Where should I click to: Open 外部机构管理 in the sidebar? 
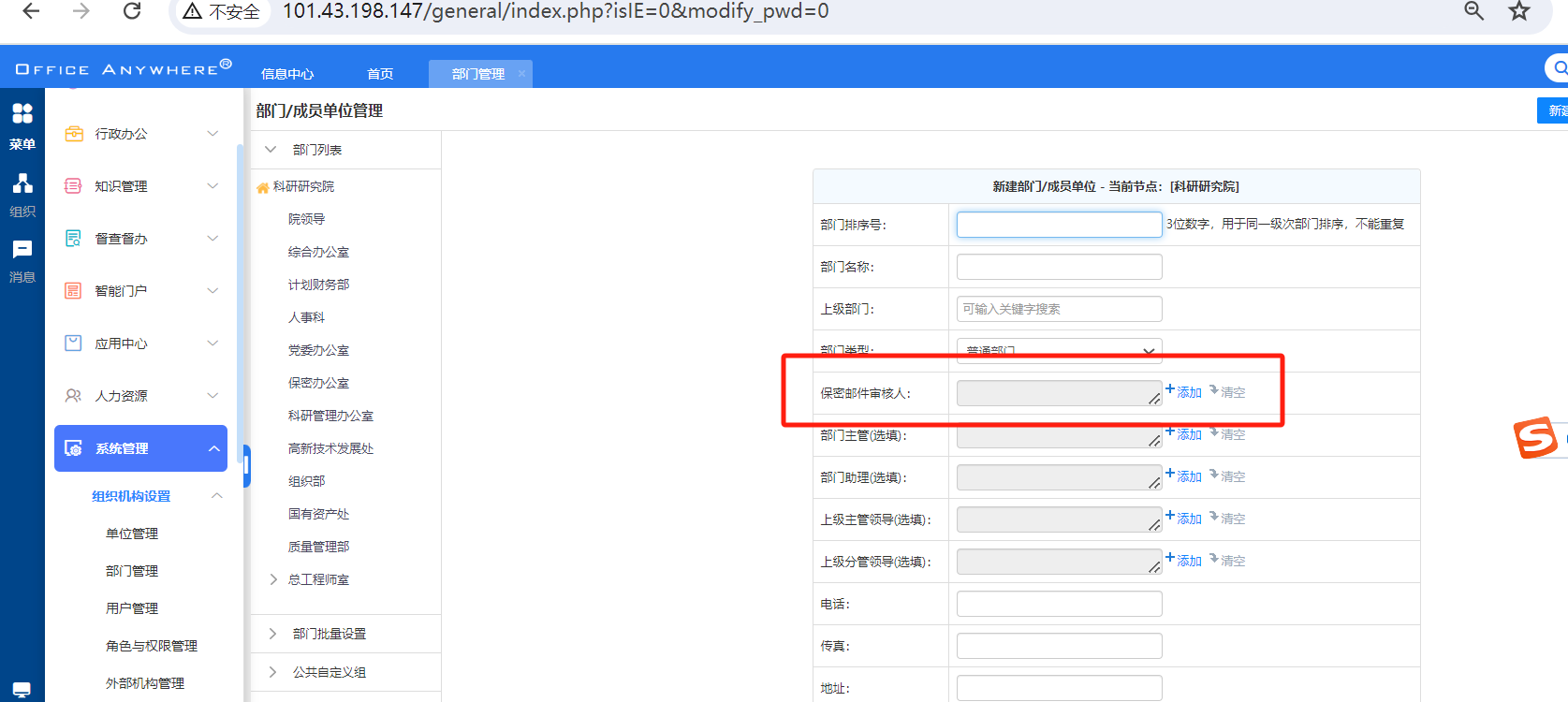tap(145, 683)
